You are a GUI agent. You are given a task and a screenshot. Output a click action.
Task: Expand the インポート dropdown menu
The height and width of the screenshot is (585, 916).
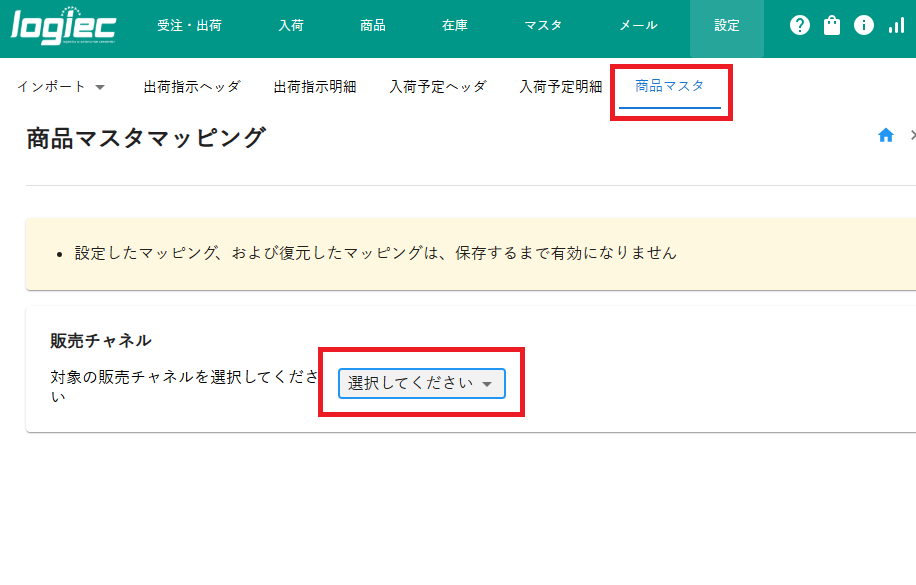coord(61,87)
